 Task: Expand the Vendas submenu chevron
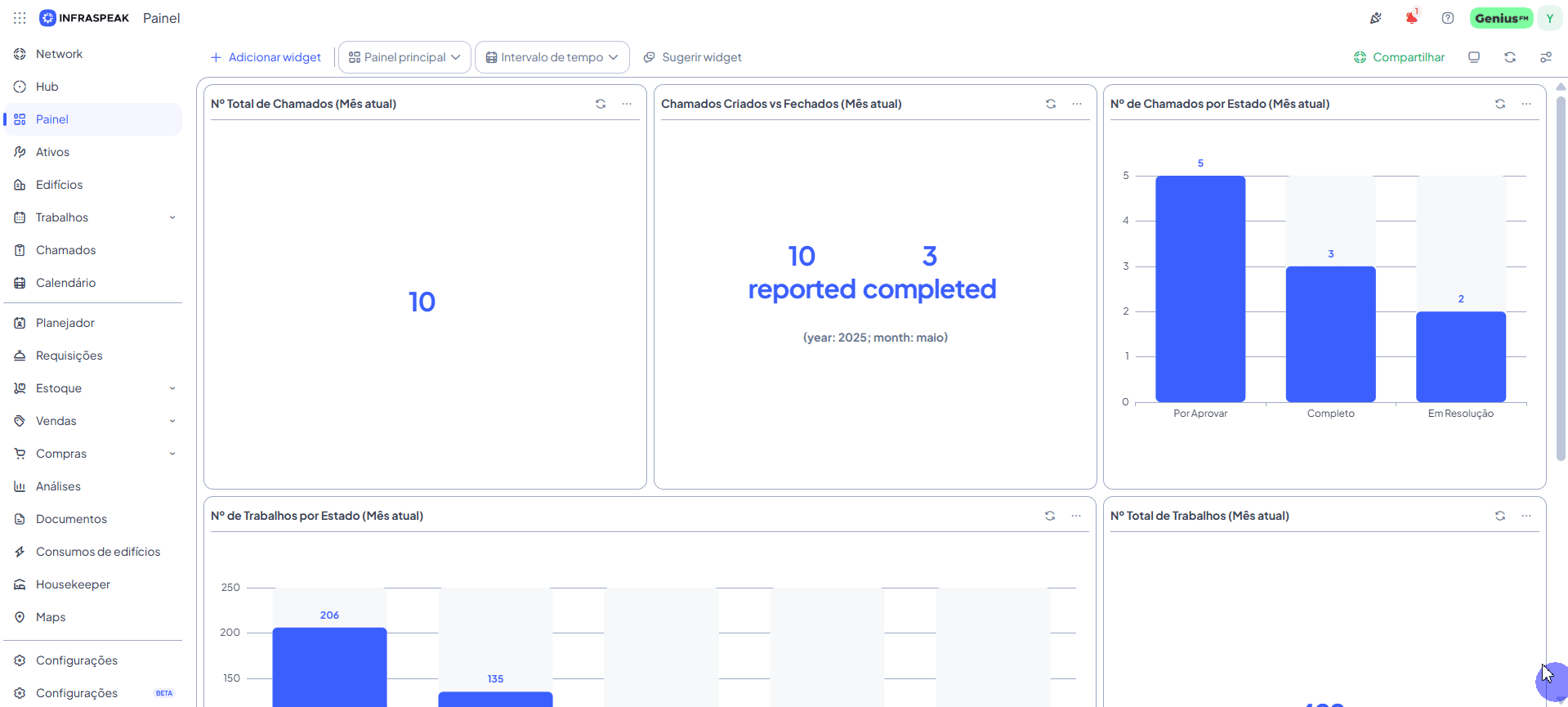click(172, 421)
